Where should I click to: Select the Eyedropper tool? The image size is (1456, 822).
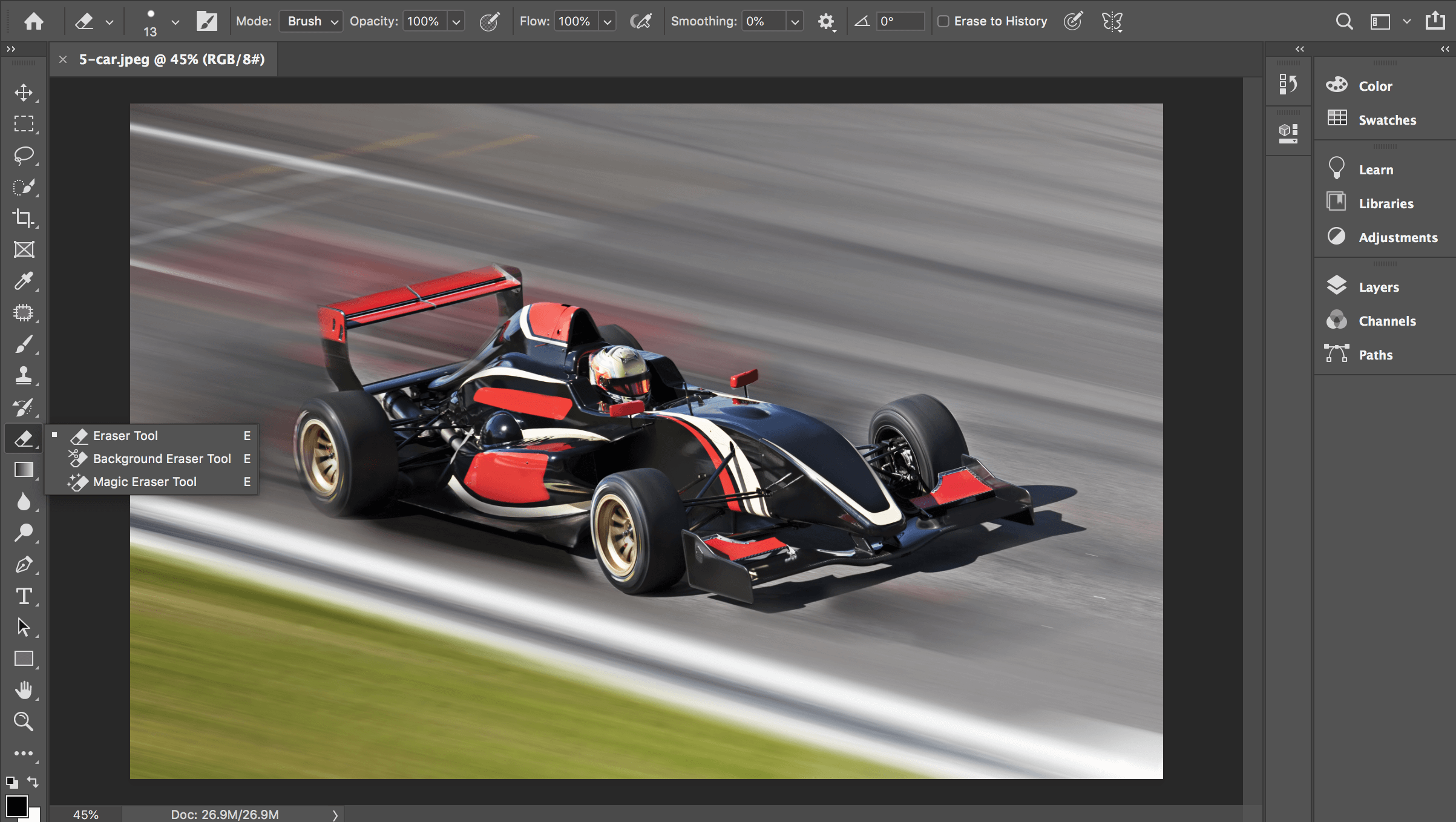(24, 281)
